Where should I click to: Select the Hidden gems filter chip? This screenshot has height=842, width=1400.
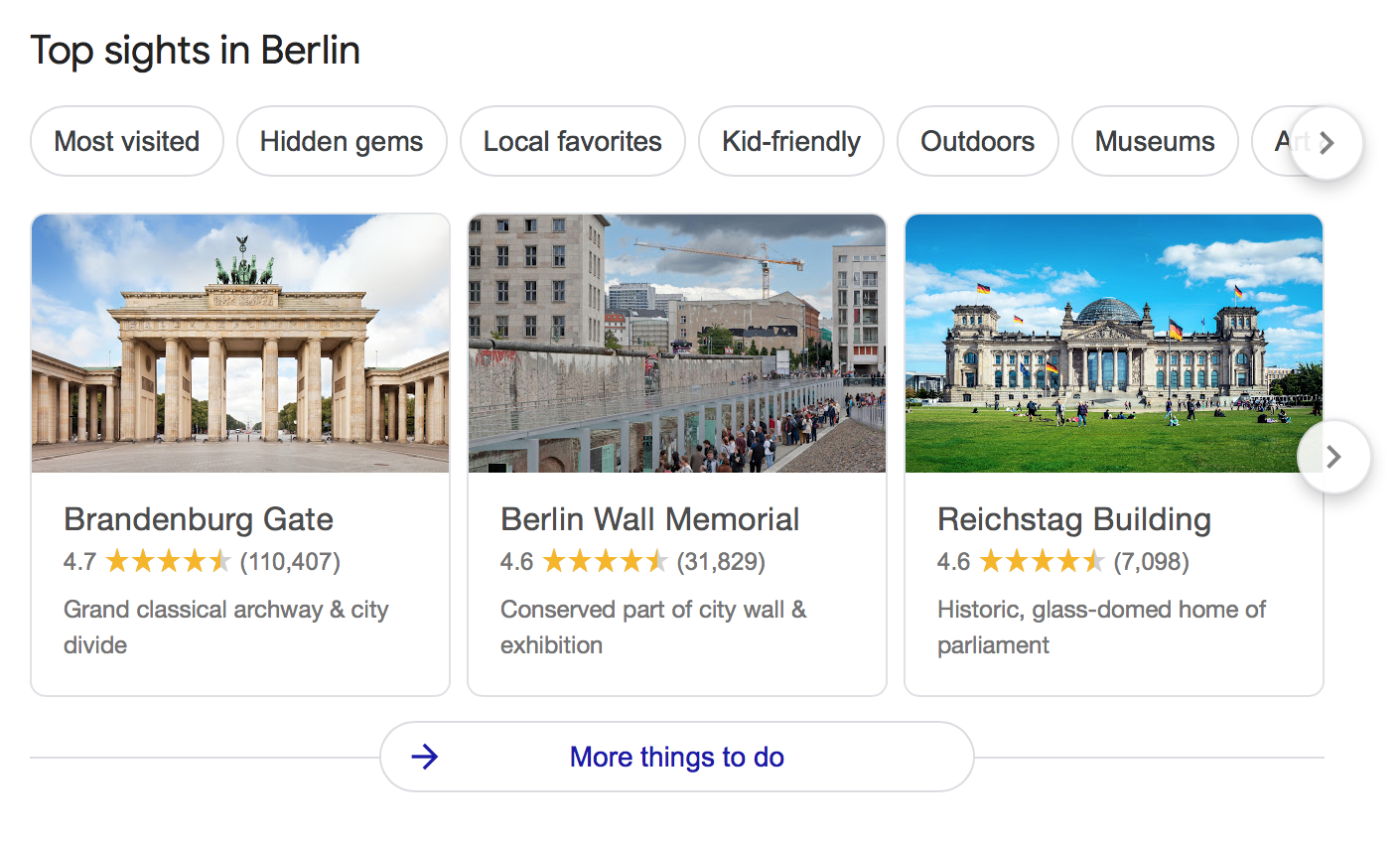[x=342, y=141]
